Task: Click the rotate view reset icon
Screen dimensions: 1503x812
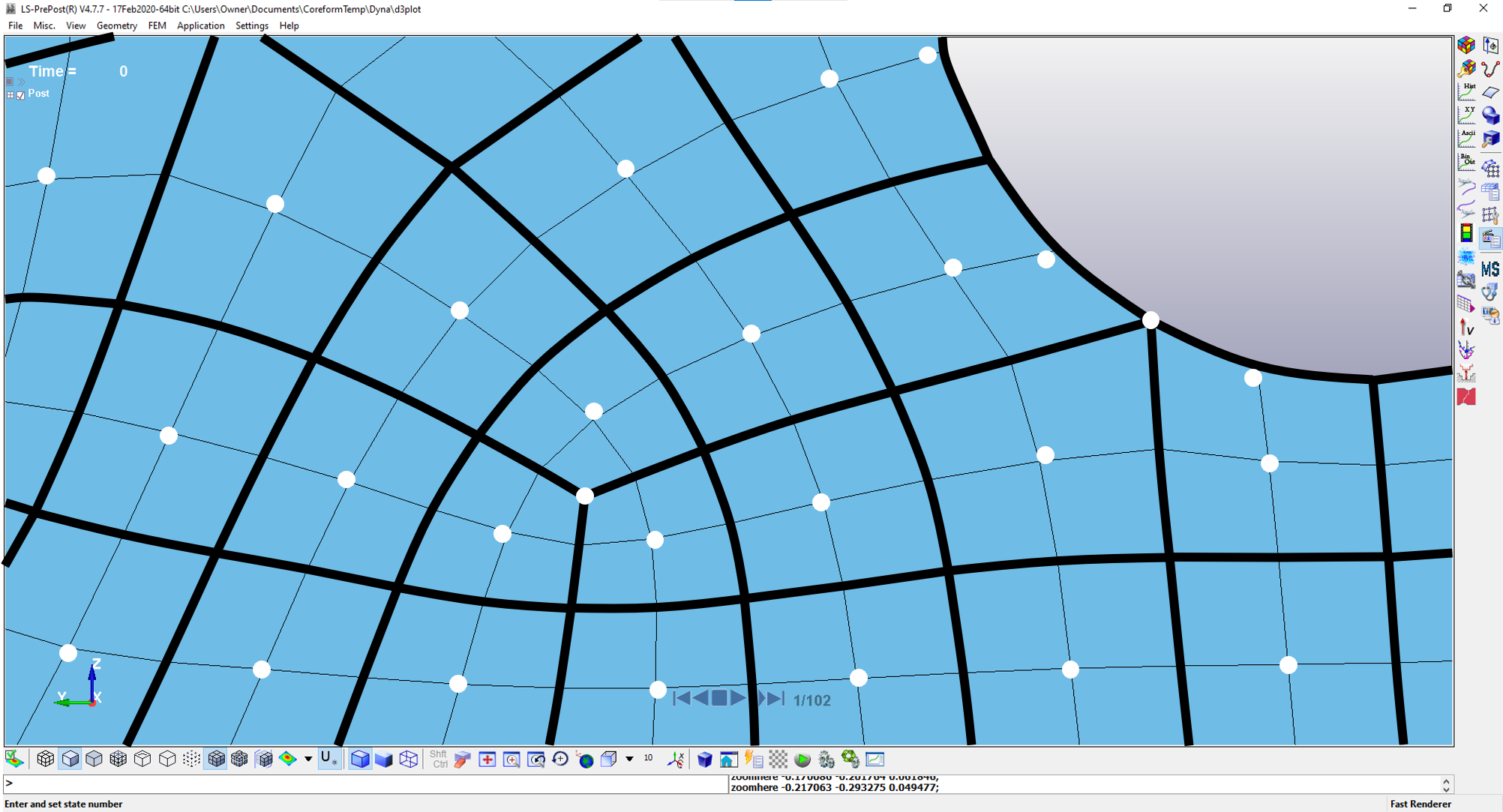Action: click(x=560, y=760)
